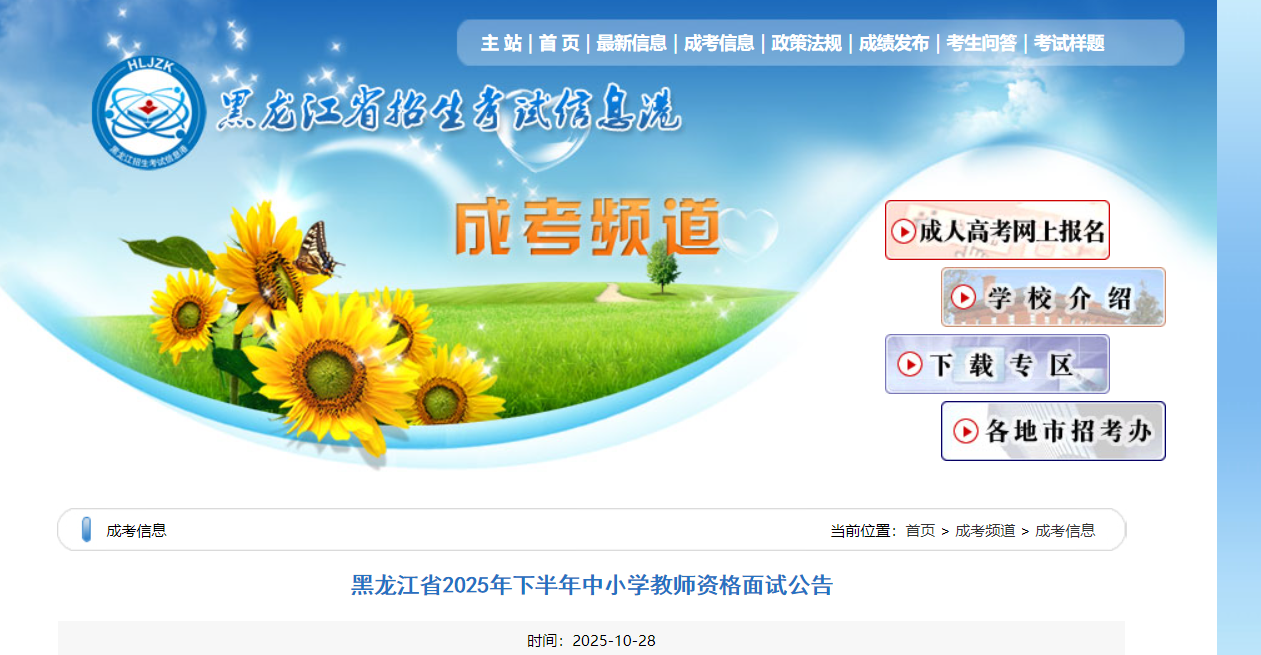Image resolution: width=1261 pixels, height=655 pixels.
Task: Click the play icon beside 学校介绍
Action: click(x=965, y=297)
